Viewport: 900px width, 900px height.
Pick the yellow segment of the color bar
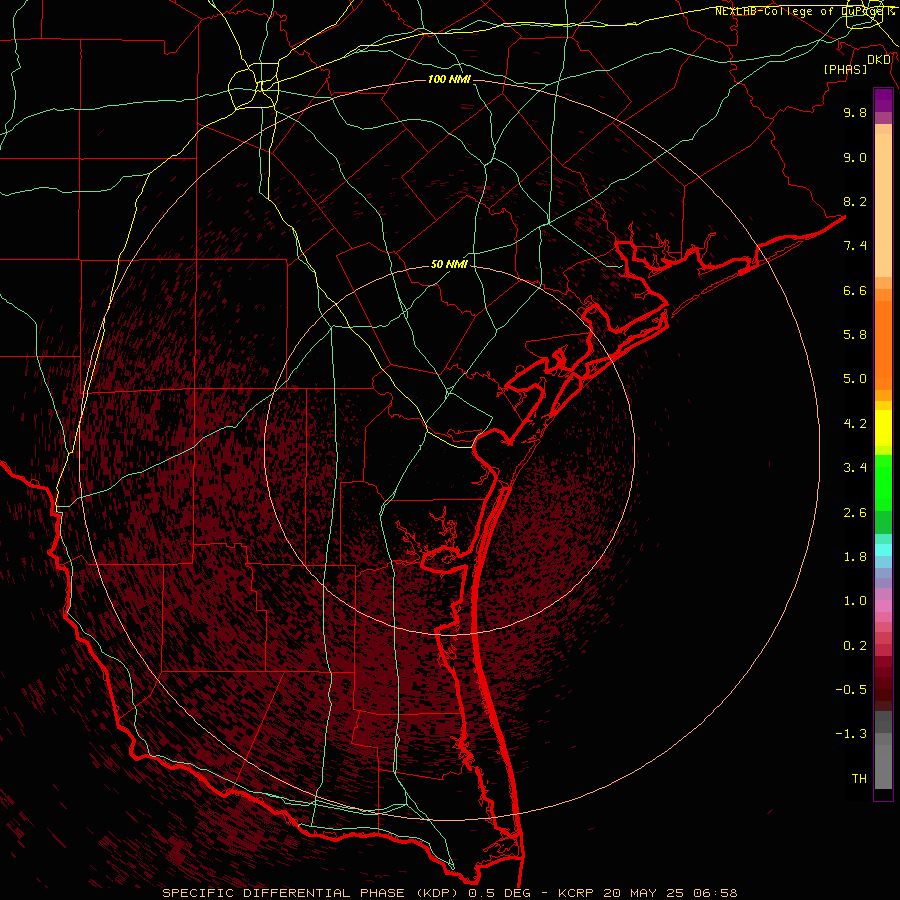point(883,428)
